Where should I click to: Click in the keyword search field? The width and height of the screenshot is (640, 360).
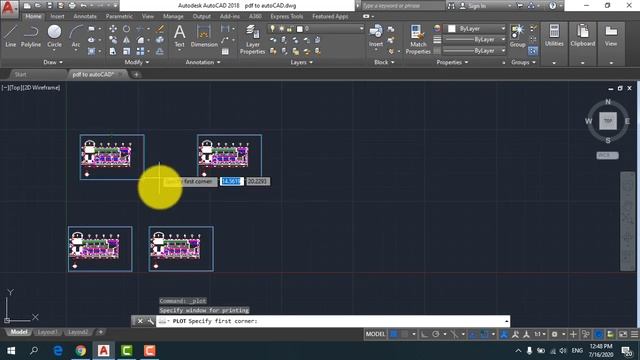pyautogui.click(x=402, y=6)
